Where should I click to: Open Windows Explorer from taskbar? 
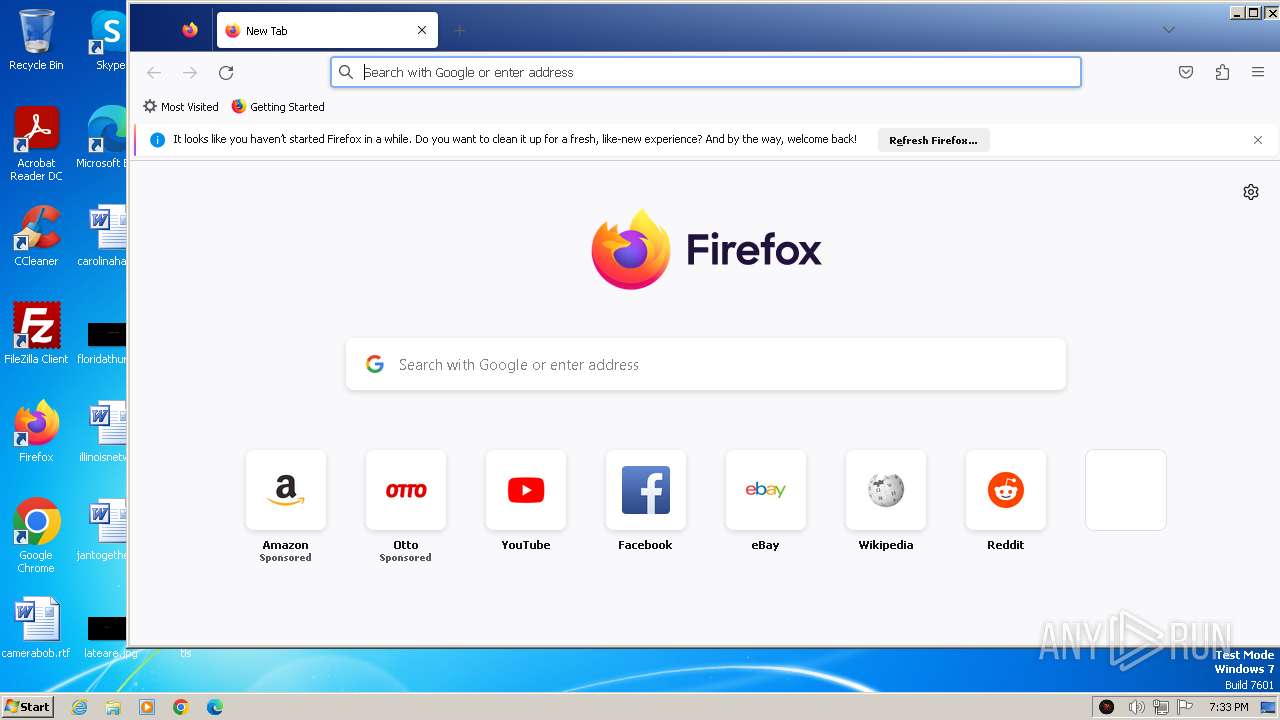[x=113, y=707]
